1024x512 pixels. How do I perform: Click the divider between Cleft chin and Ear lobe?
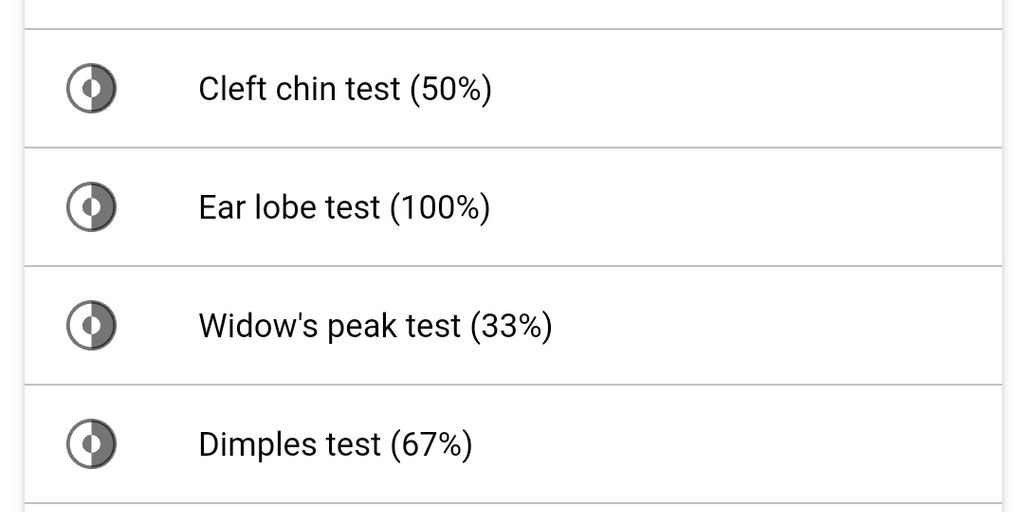tap(512, 148)
